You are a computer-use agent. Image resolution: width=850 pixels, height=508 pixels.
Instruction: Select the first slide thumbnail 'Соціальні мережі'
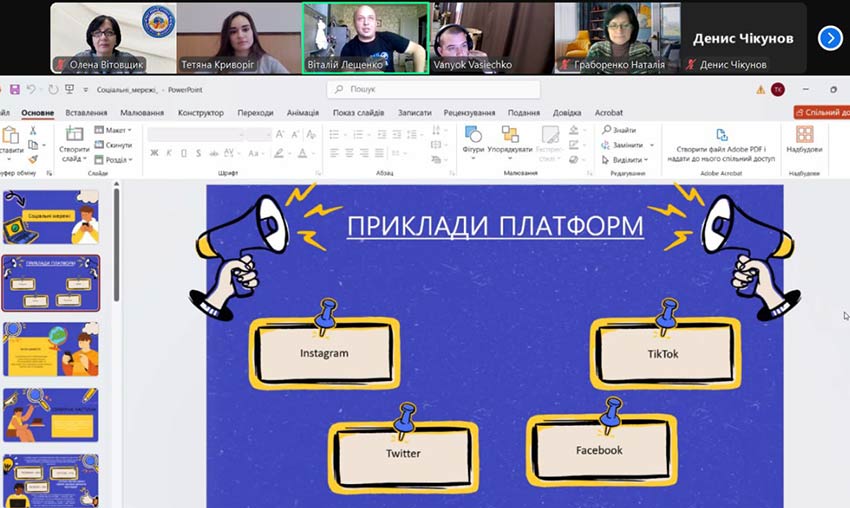[51, 218]
